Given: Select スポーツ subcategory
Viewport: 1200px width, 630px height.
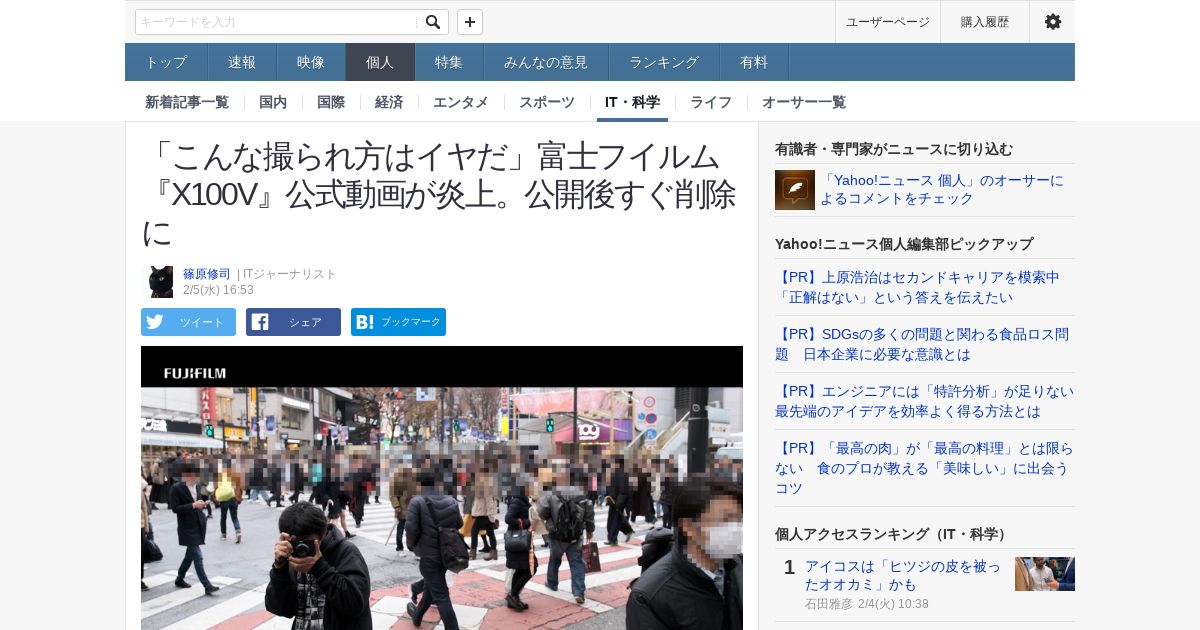Looking at the screenshot, I should pyautogui.click(x=547, y=102).
